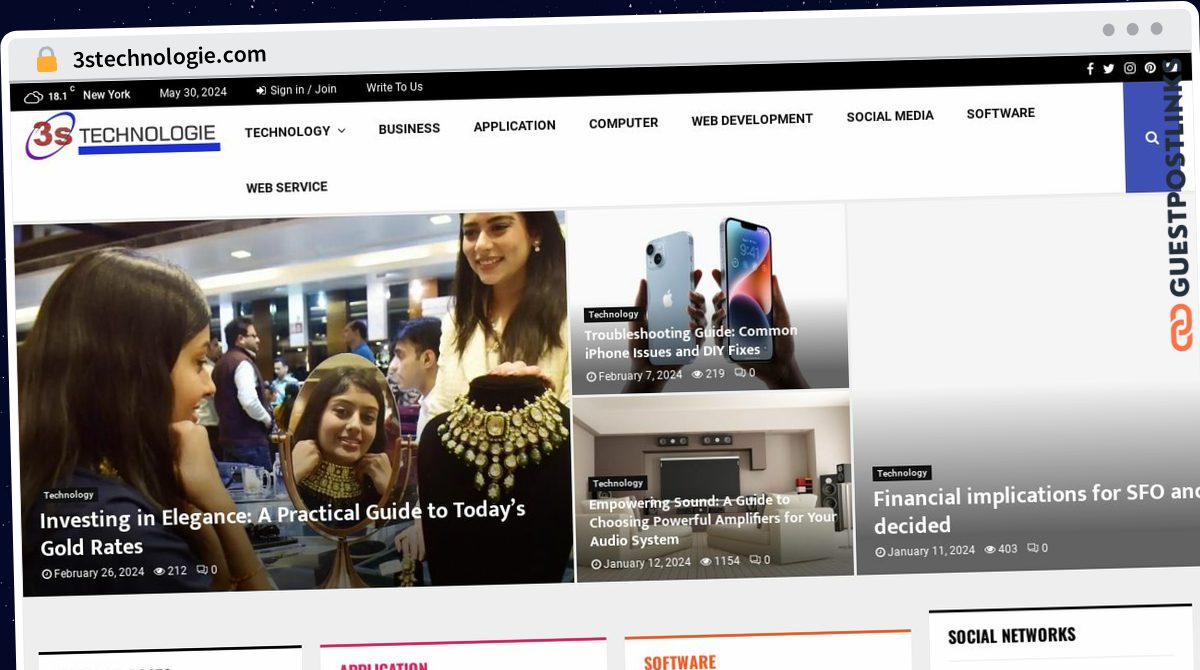Image resolution: width=1200 pixels, height=670 pixels.
Task: Open the Instagram social icon in top bar
Action: pyautogui.click(x=1130, y=68)
